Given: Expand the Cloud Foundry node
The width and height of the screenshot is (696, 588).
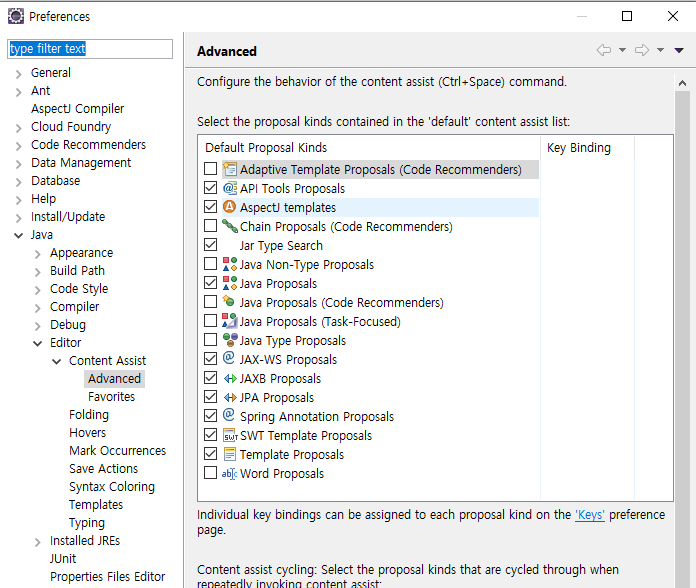Looking at the screenshot, I should coord(19,128).
